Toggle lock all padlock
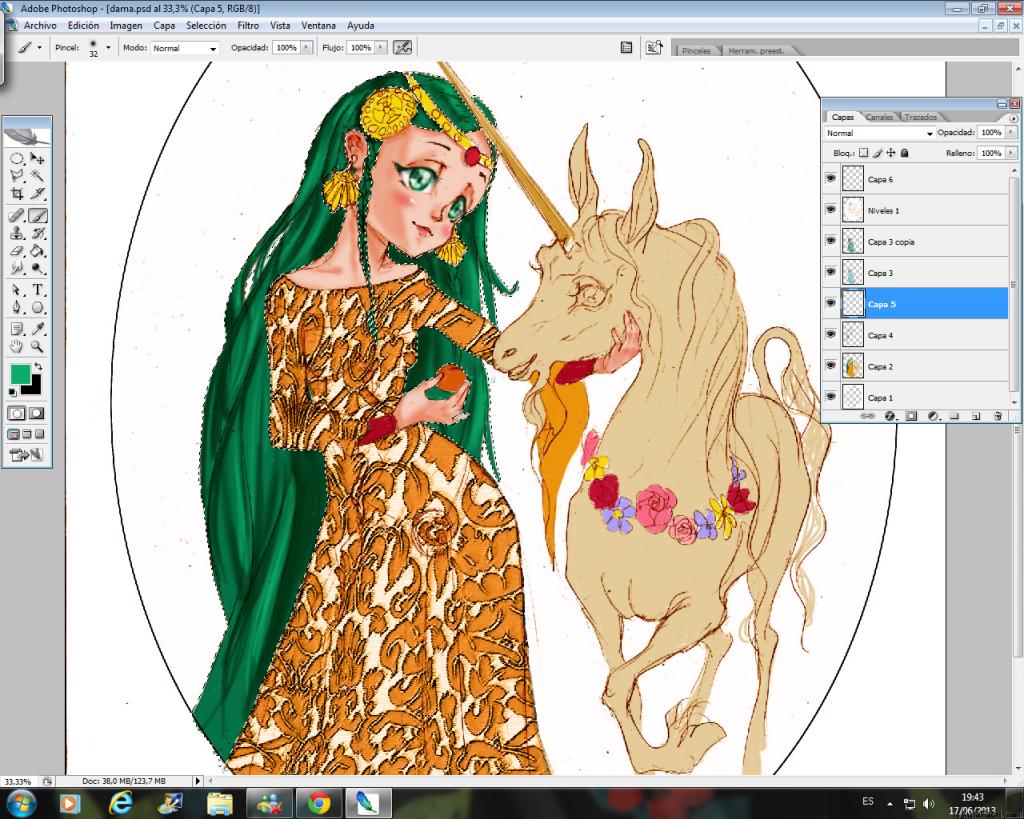 [x=904, y=153]
